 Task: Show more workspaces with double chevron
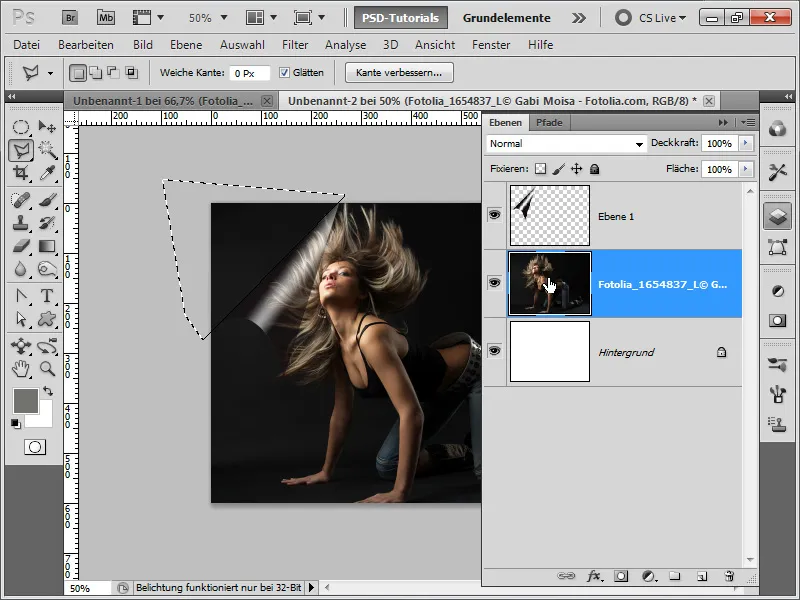579,18
